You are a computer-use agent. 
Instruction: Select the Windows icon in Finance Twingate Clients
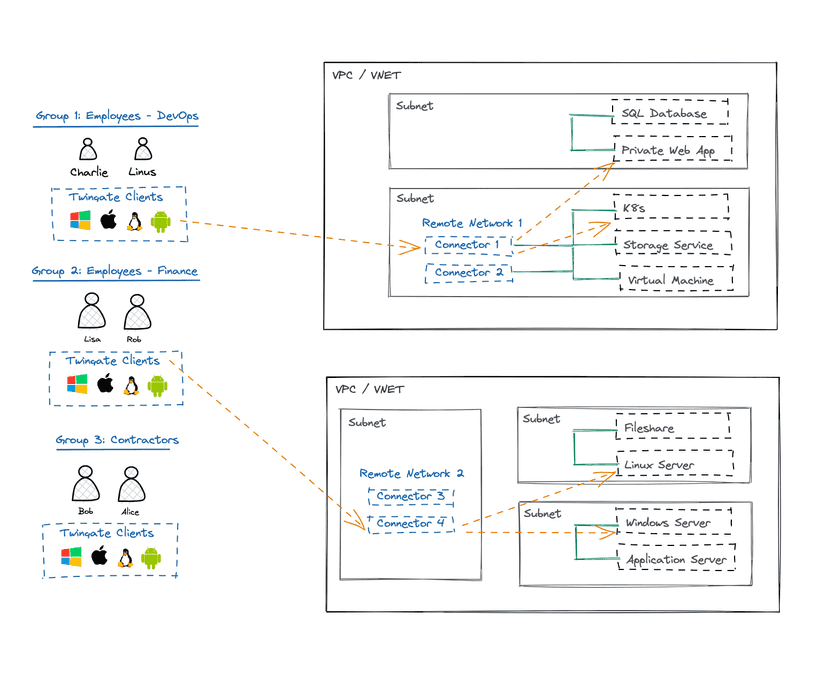77,384
